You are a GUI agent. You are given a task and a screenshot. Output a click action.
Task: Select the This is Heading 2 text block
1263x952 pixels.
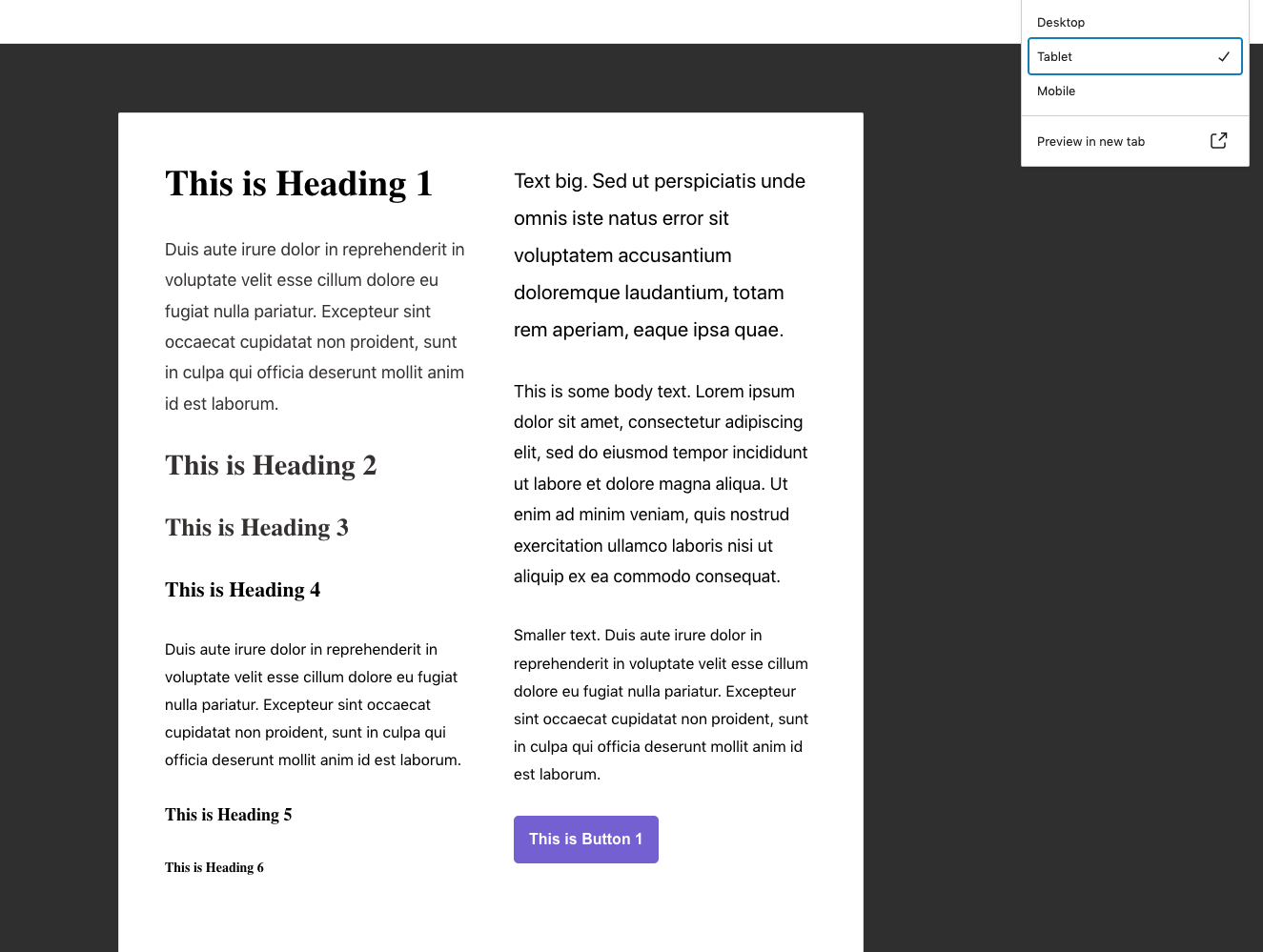click(x=271, y=465)
